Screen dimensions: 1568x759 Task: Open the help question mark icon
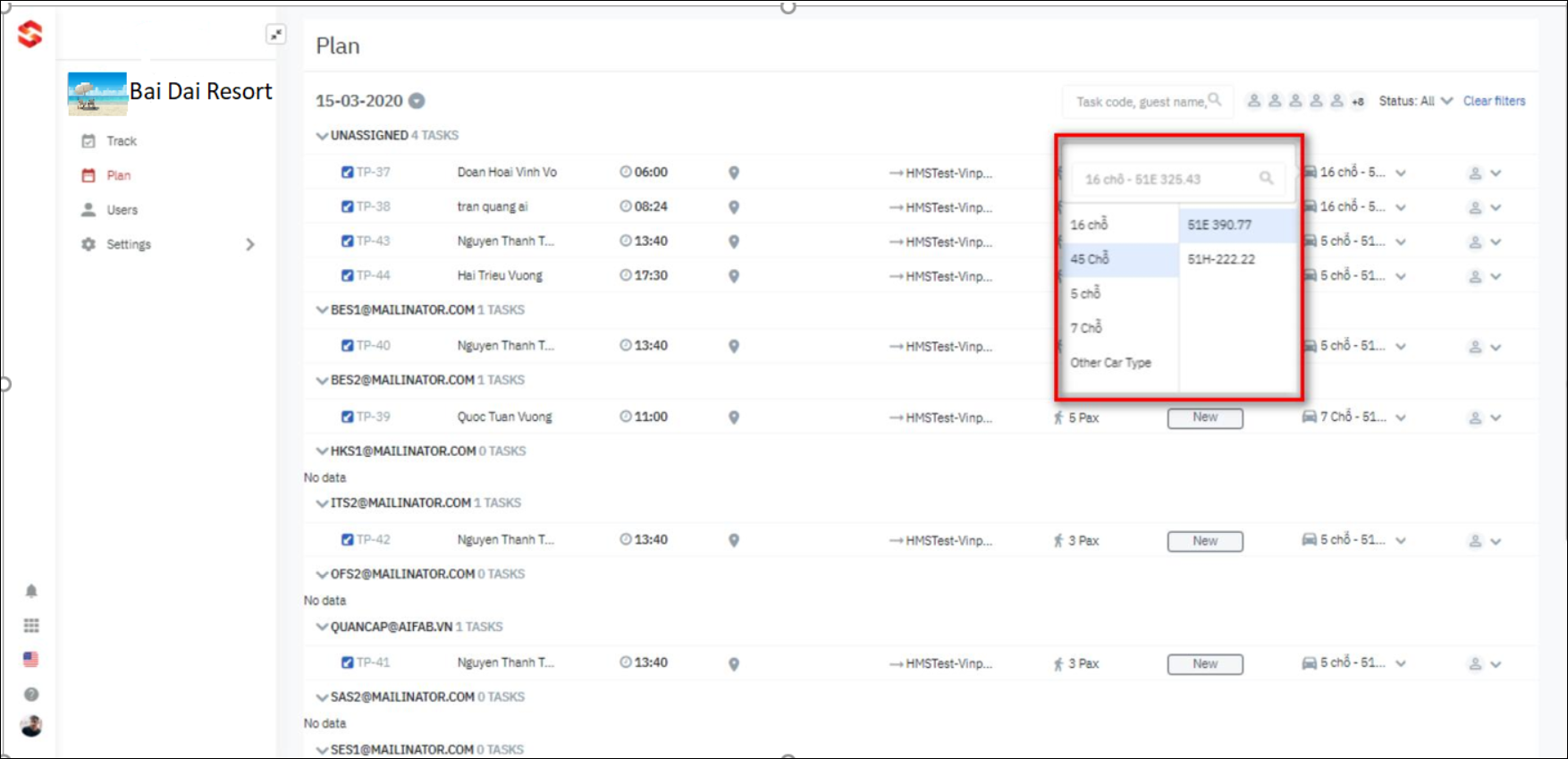(31, 695)
